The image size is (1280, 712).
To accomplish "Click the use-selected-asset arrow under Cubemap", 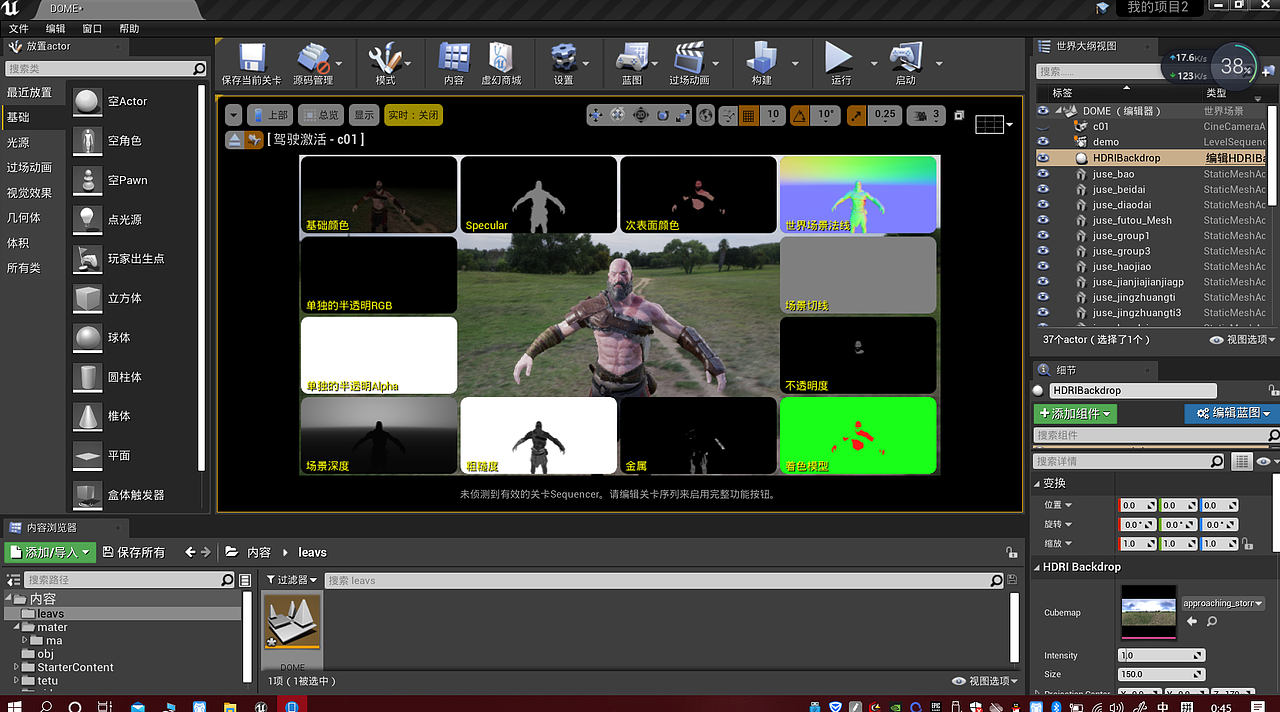I will (x=1192, y=622).
